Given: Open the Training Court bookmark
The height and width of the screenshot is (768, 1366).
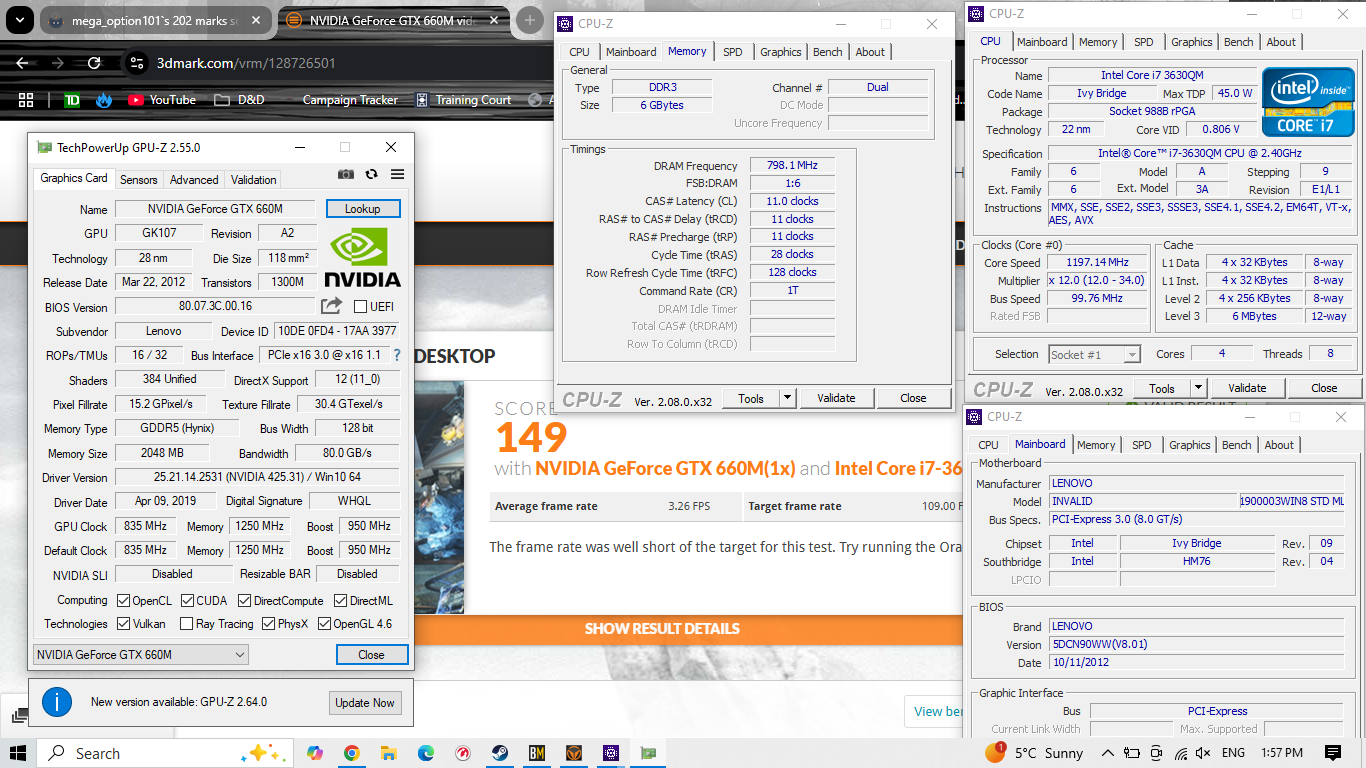Looking at the screenshot, I should click(464, 100).
